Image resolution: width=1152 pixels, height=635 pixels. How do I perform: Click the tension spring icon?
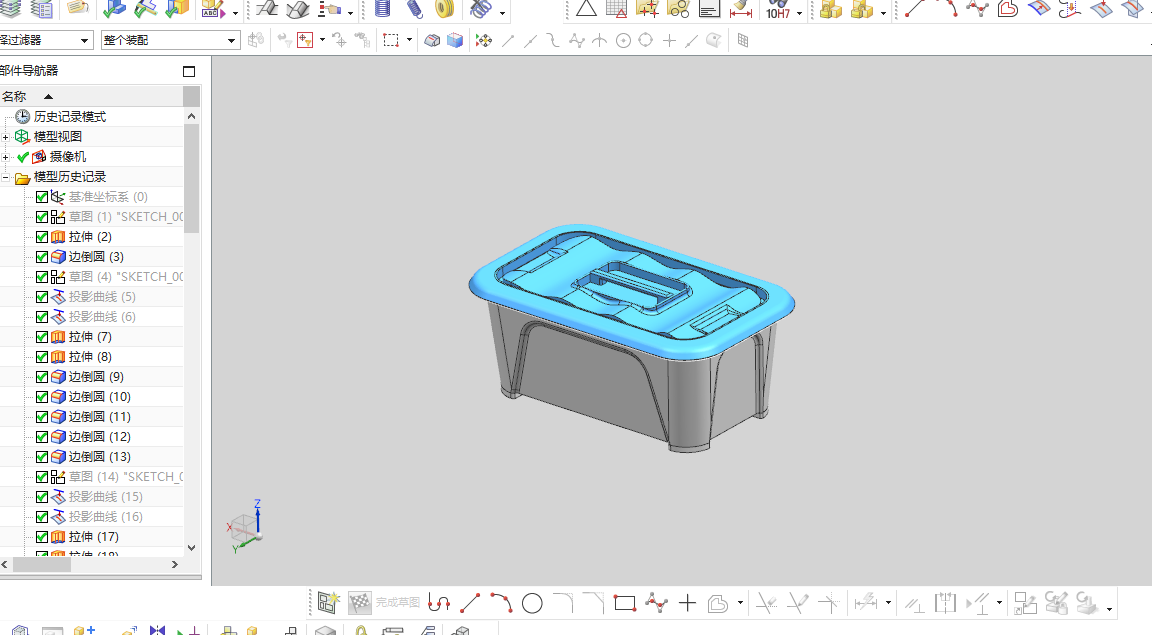(x=414, y=9)
